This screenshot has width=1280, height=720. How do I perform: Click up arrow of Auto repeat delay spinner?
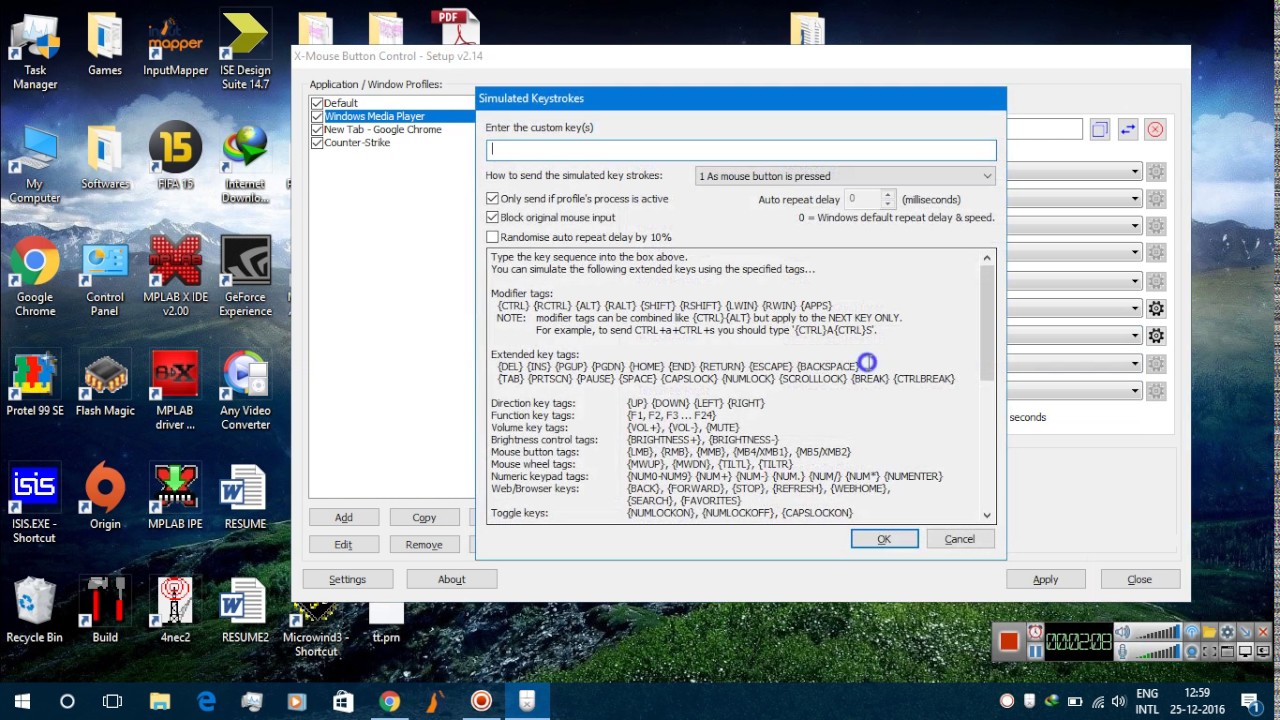(887, 195)
